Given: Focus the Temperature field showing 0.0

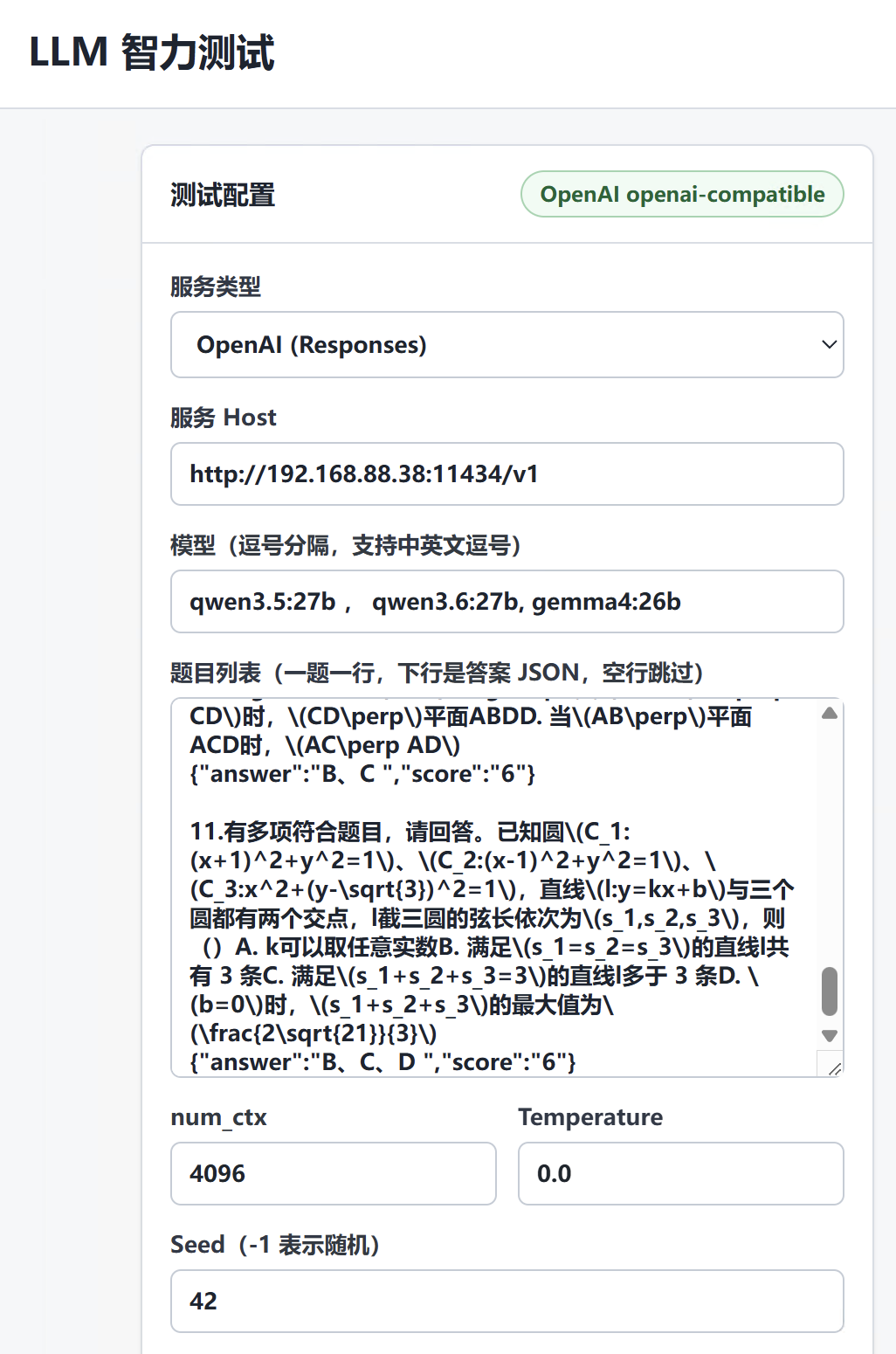Looking at the screenshot, I should coord(681,1174).
